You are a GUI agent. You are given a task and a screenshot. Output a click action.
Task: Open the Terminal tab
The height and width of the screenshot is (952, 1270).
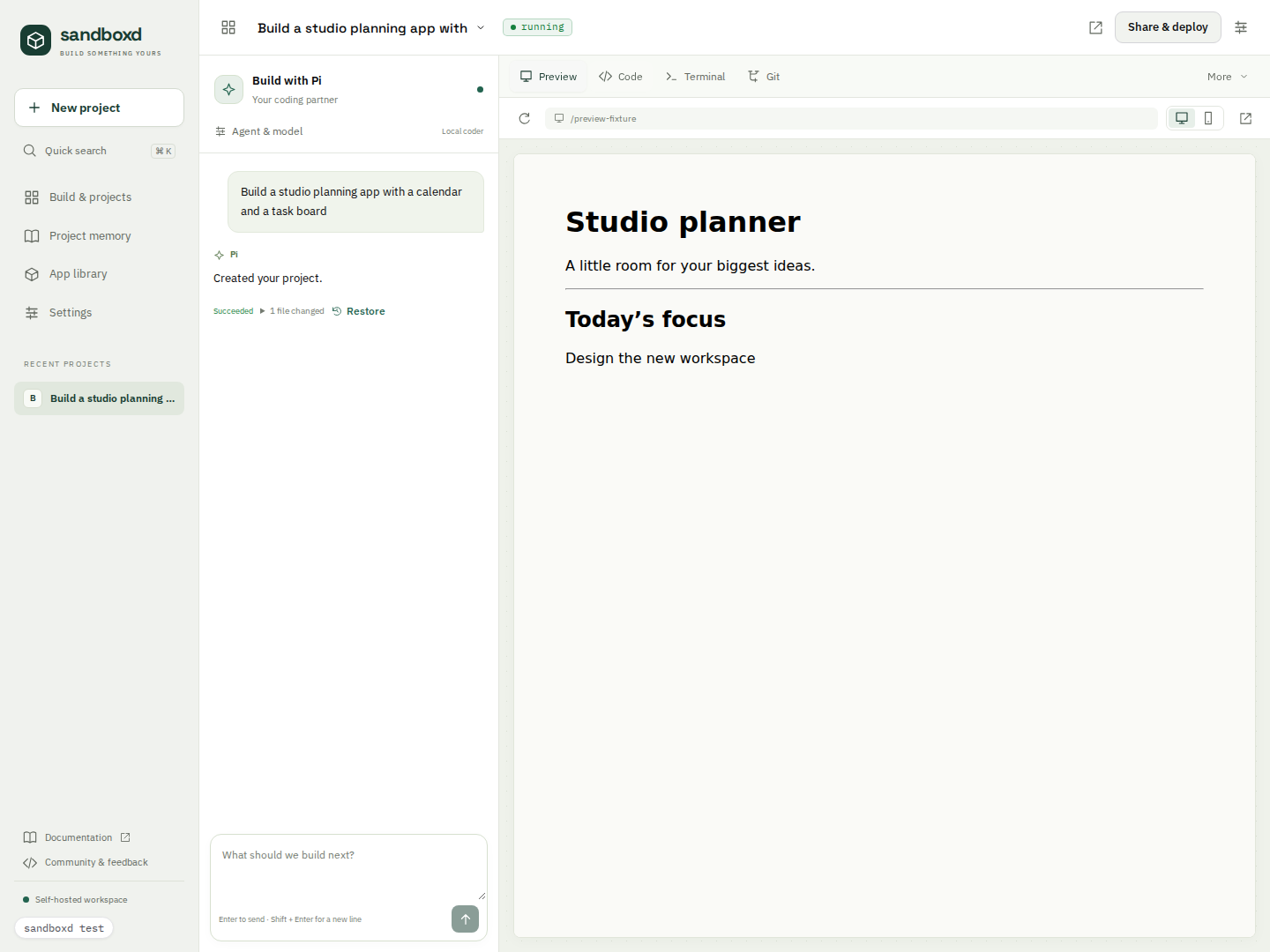click(695, 77)
